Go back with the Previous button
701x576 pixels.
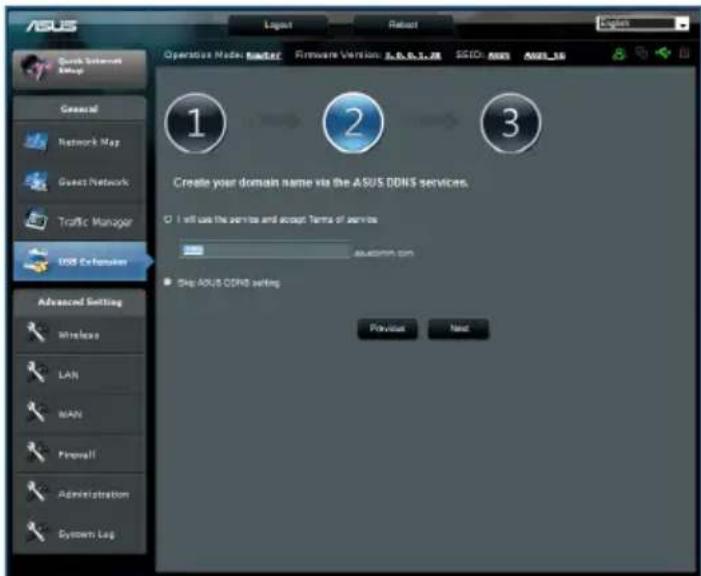click(x=388, y=329)
